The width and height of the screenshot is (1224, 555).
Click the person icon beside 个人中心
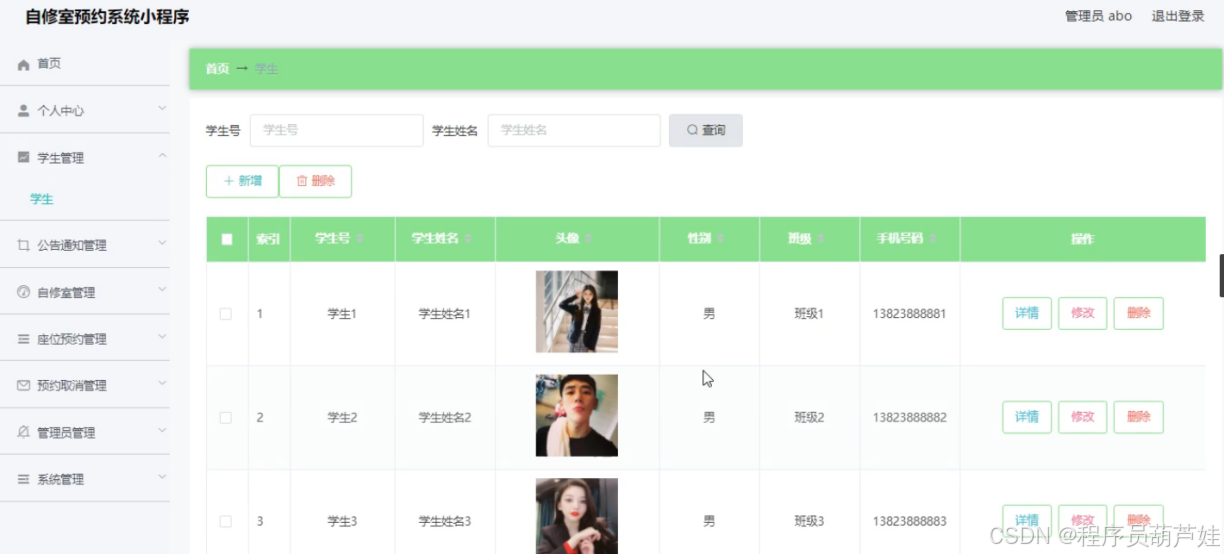tap(24, 111)
